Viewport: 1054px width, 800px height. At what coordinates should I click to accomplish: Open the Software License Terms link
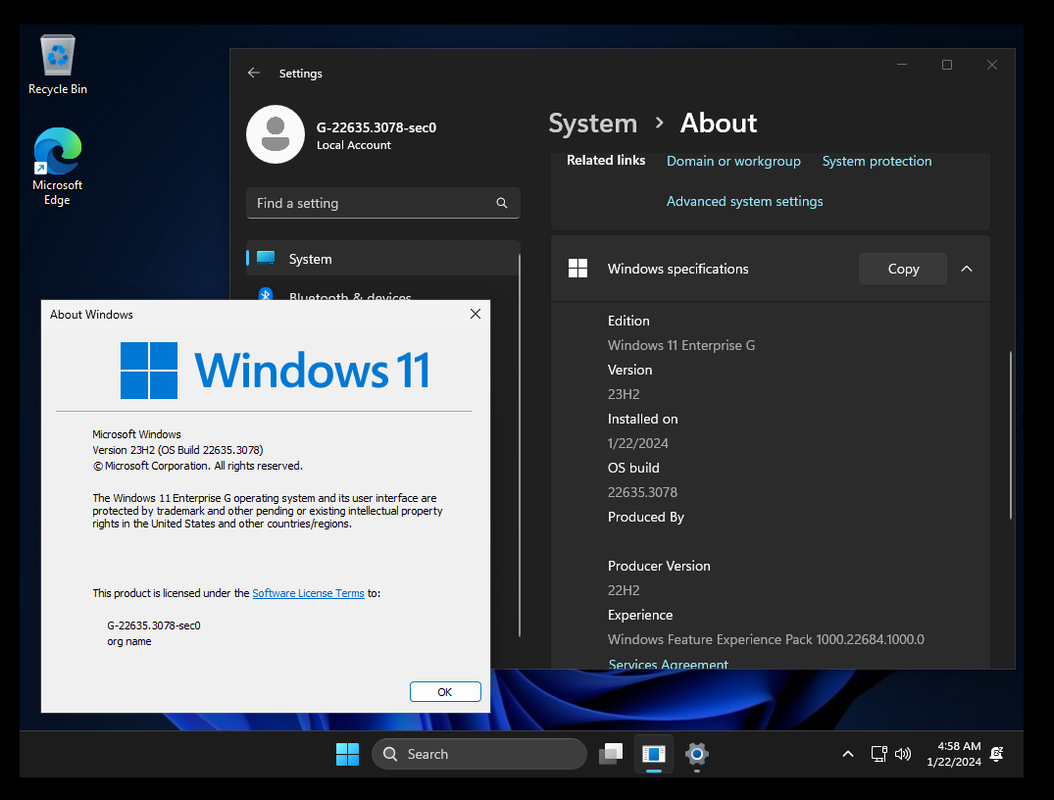pyautogui.click(x=309, y=593)
